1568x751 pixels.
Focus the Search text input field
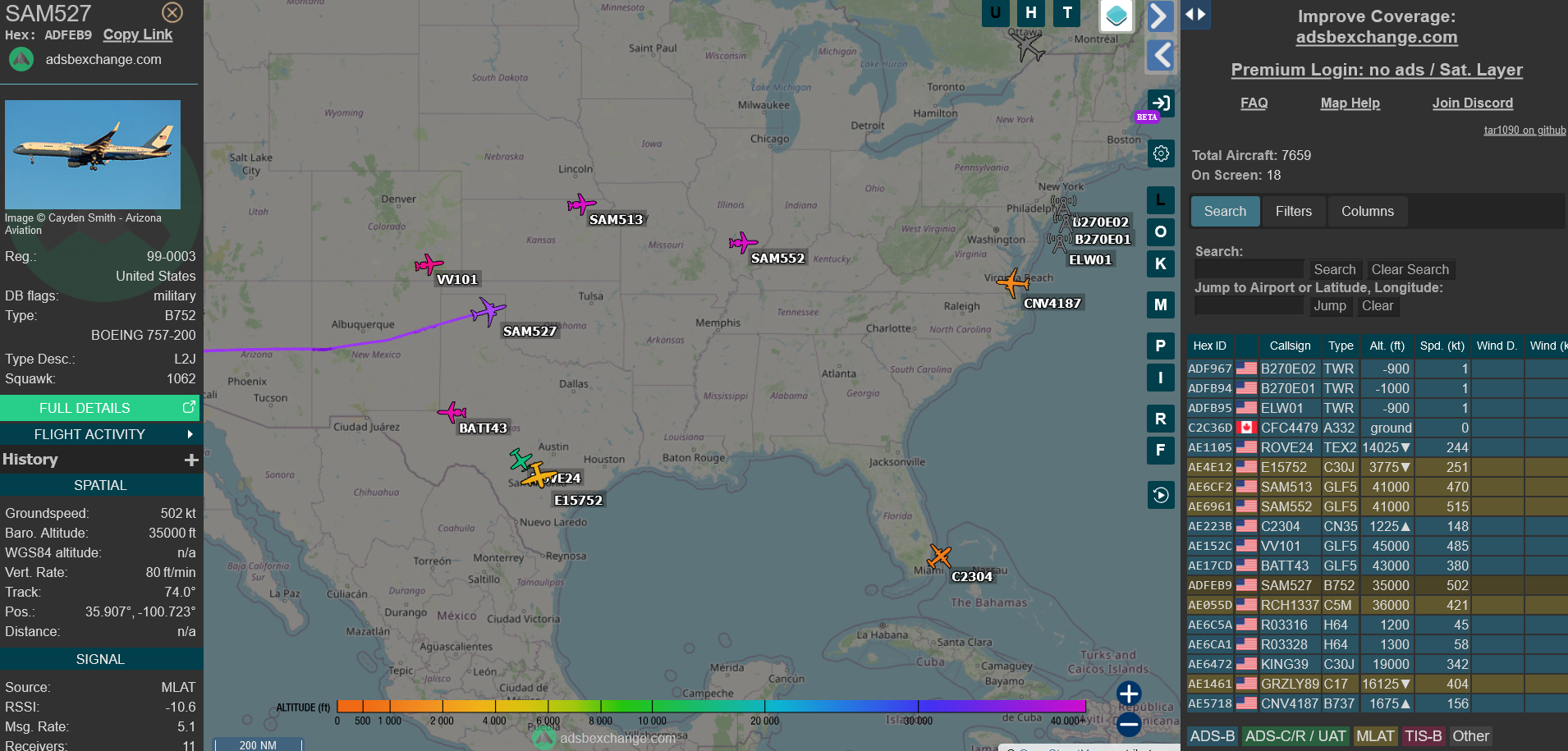1249,269
